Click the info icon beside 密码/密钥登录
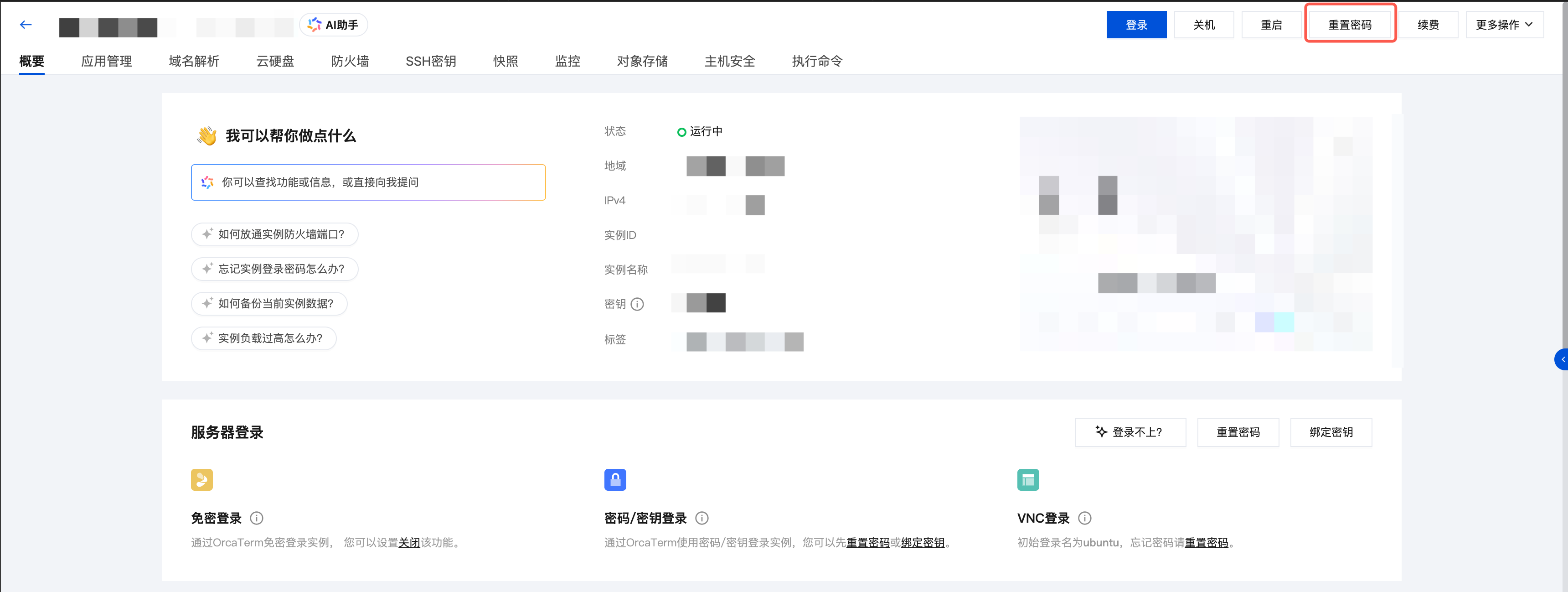 [702, 518]
